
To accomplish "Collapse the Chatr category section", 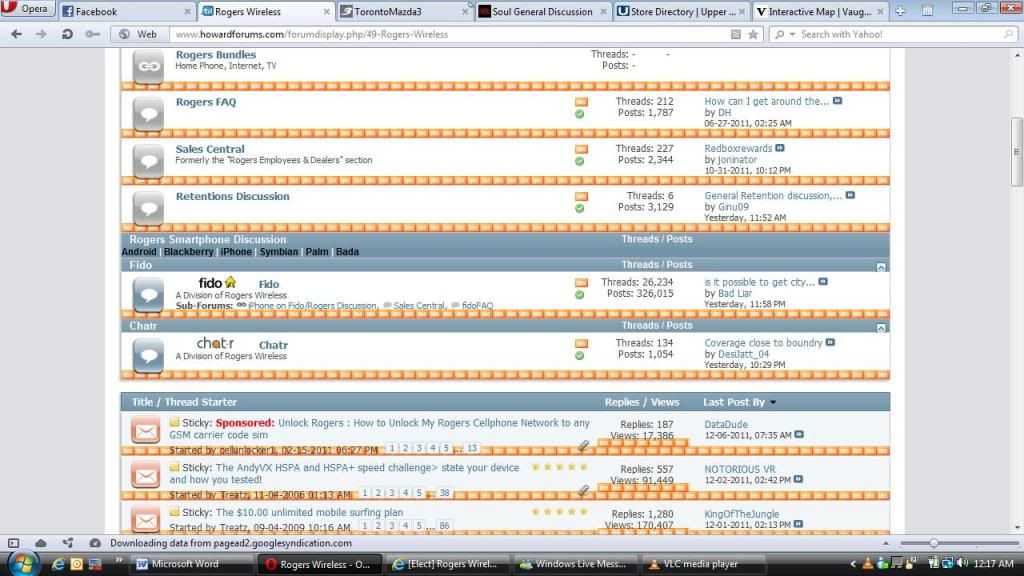I will pyautogui.click(x=881, y=327).
